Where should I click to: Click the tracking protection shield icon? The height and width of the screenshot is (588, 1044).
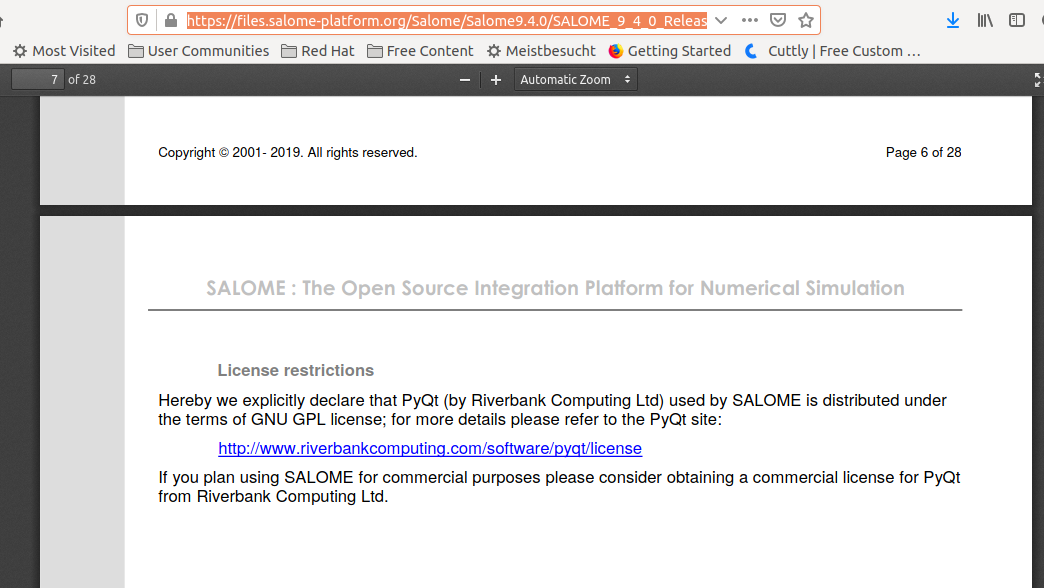pyautogui.click(x=142, y=20)
